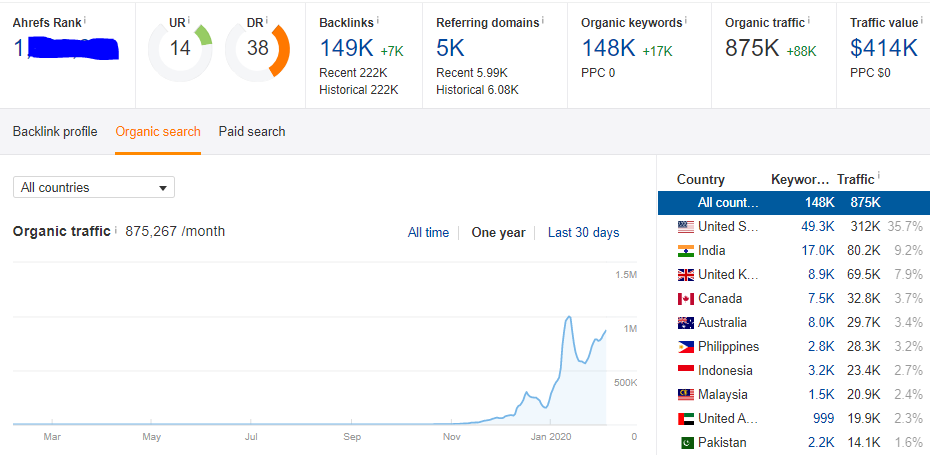Click the United Kingdom flag icon

(686, 275)
